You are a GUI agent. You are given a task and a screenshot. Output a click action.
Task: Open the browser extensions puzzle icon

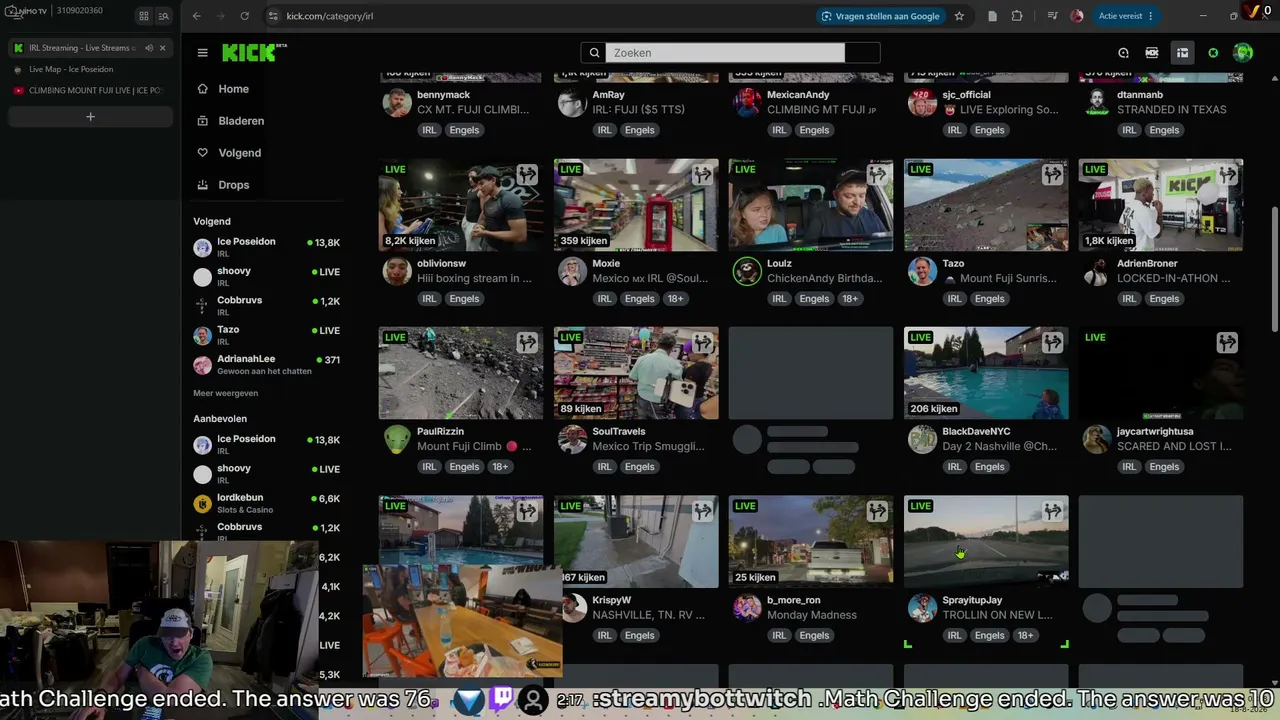[1017, 16]
